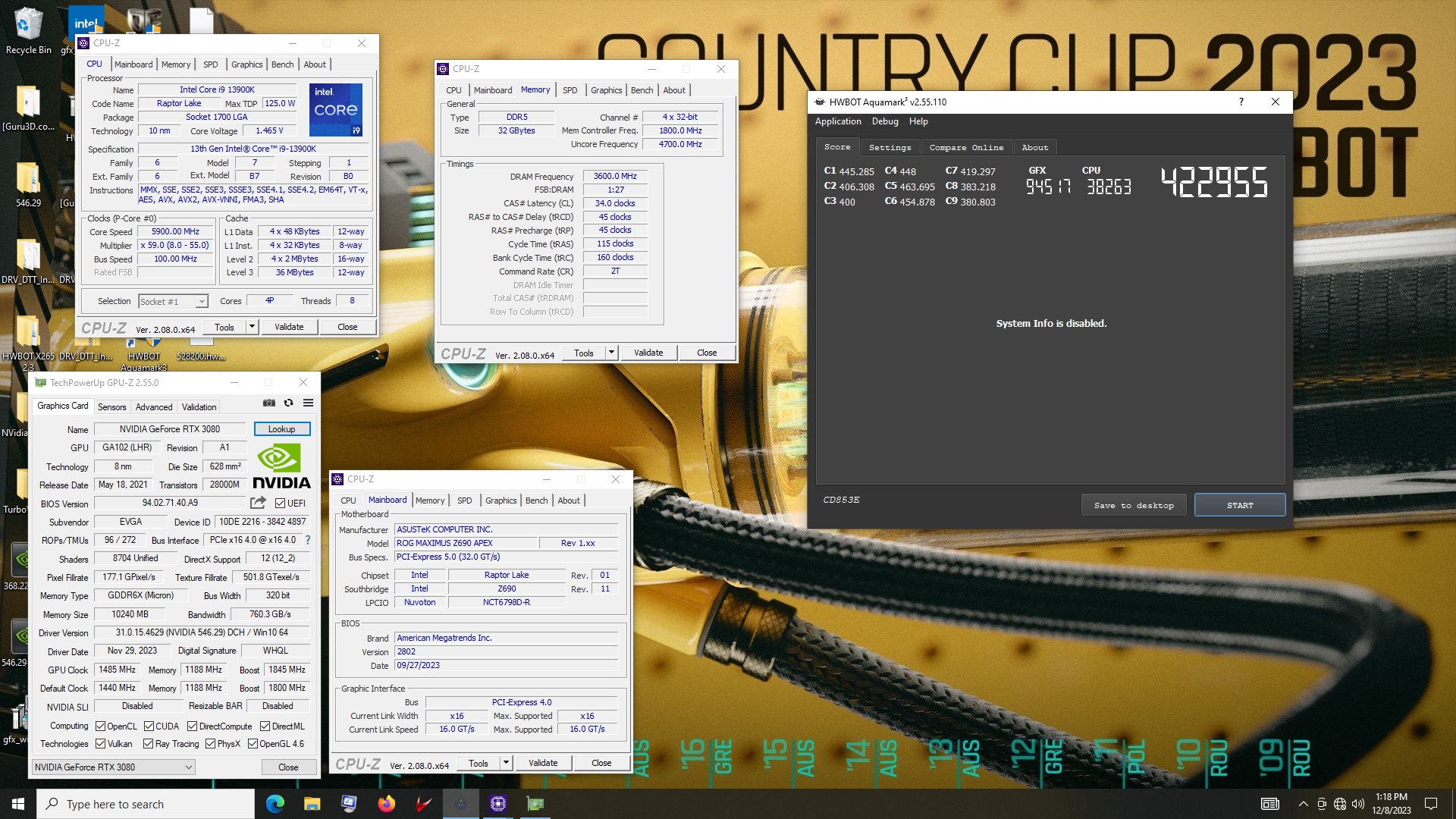The image size is (1456, 819).
Task: Click the Bus Interface question mark icon
Action: point(308,540)
